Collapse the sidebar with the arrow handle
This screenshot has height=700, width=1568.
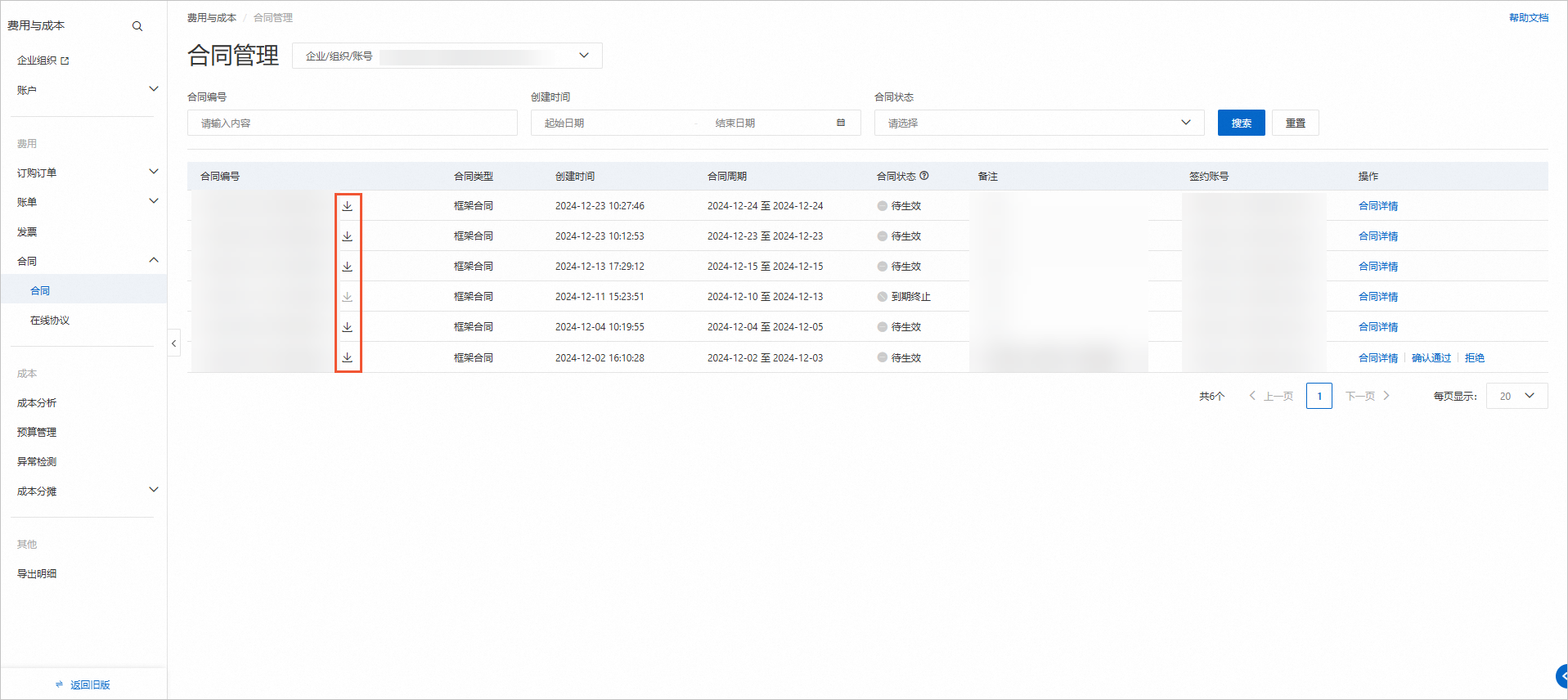(x=174, y=343)
